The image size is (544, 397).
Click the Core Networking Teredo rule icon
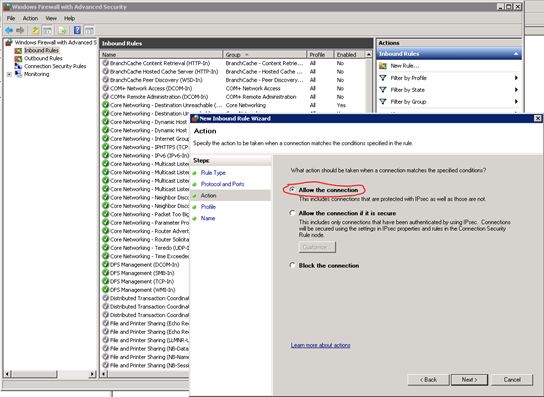tap(105, 248)
